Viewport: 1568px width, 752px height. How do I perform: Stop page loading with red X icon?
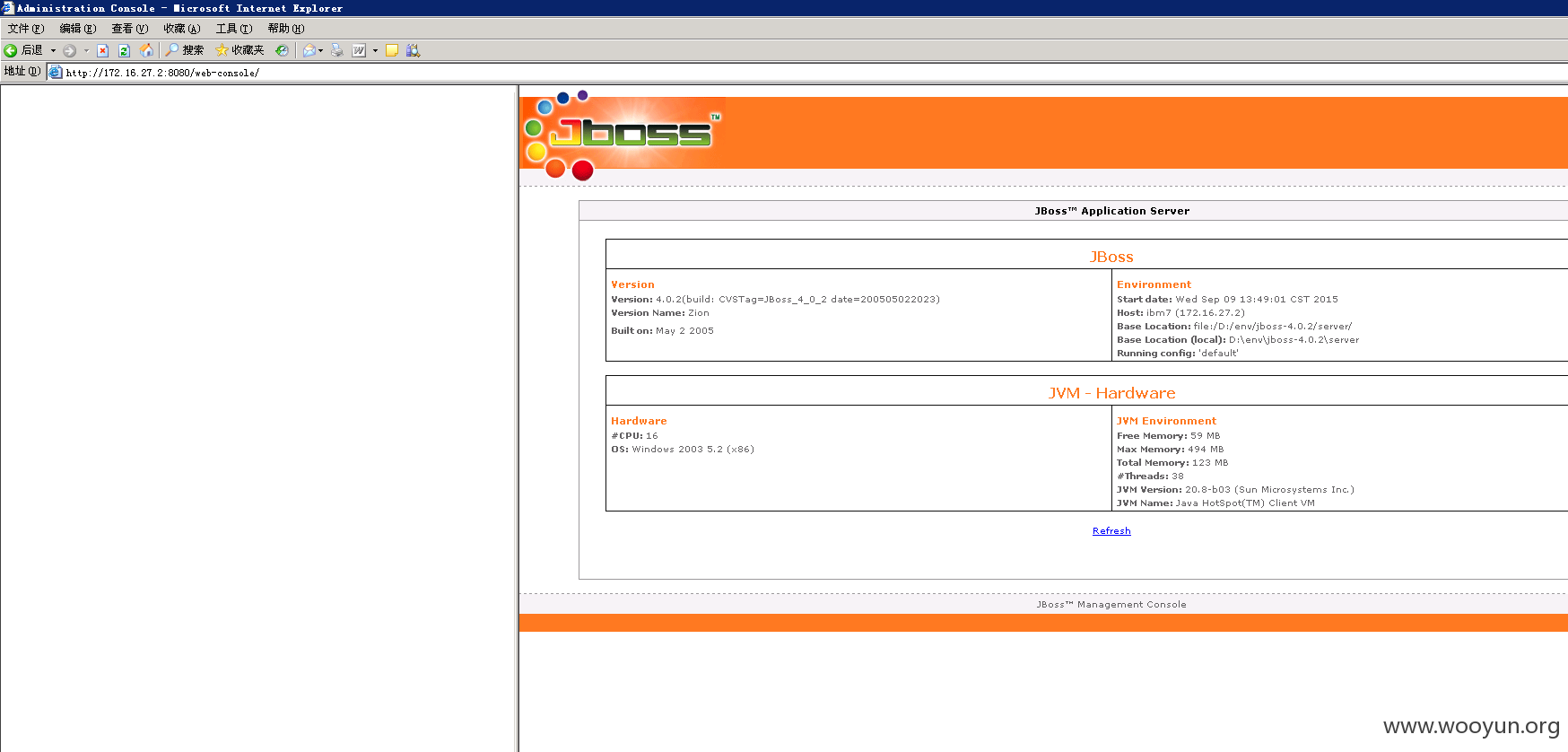102,50
